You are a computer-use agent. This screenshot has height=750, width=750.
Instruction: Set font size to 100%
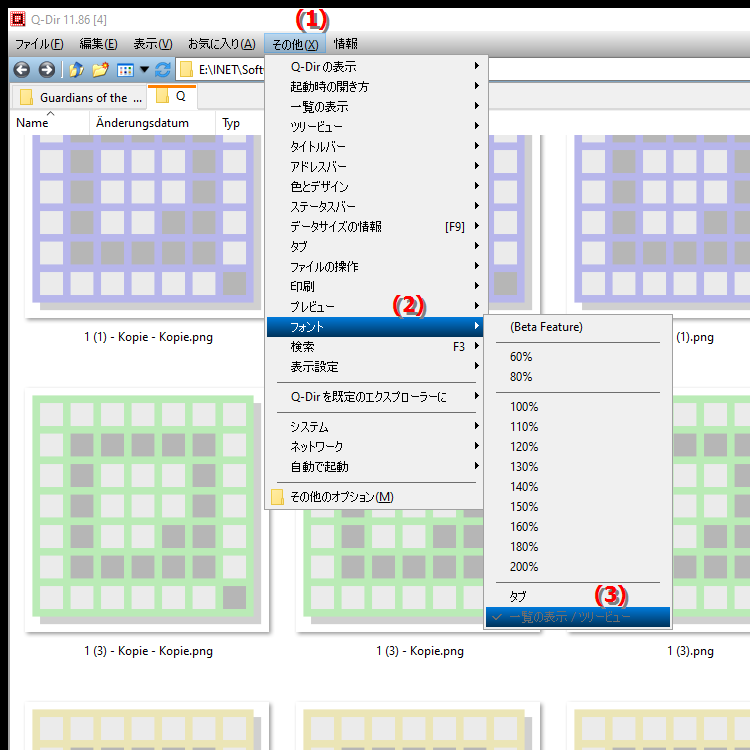point(578,407)
